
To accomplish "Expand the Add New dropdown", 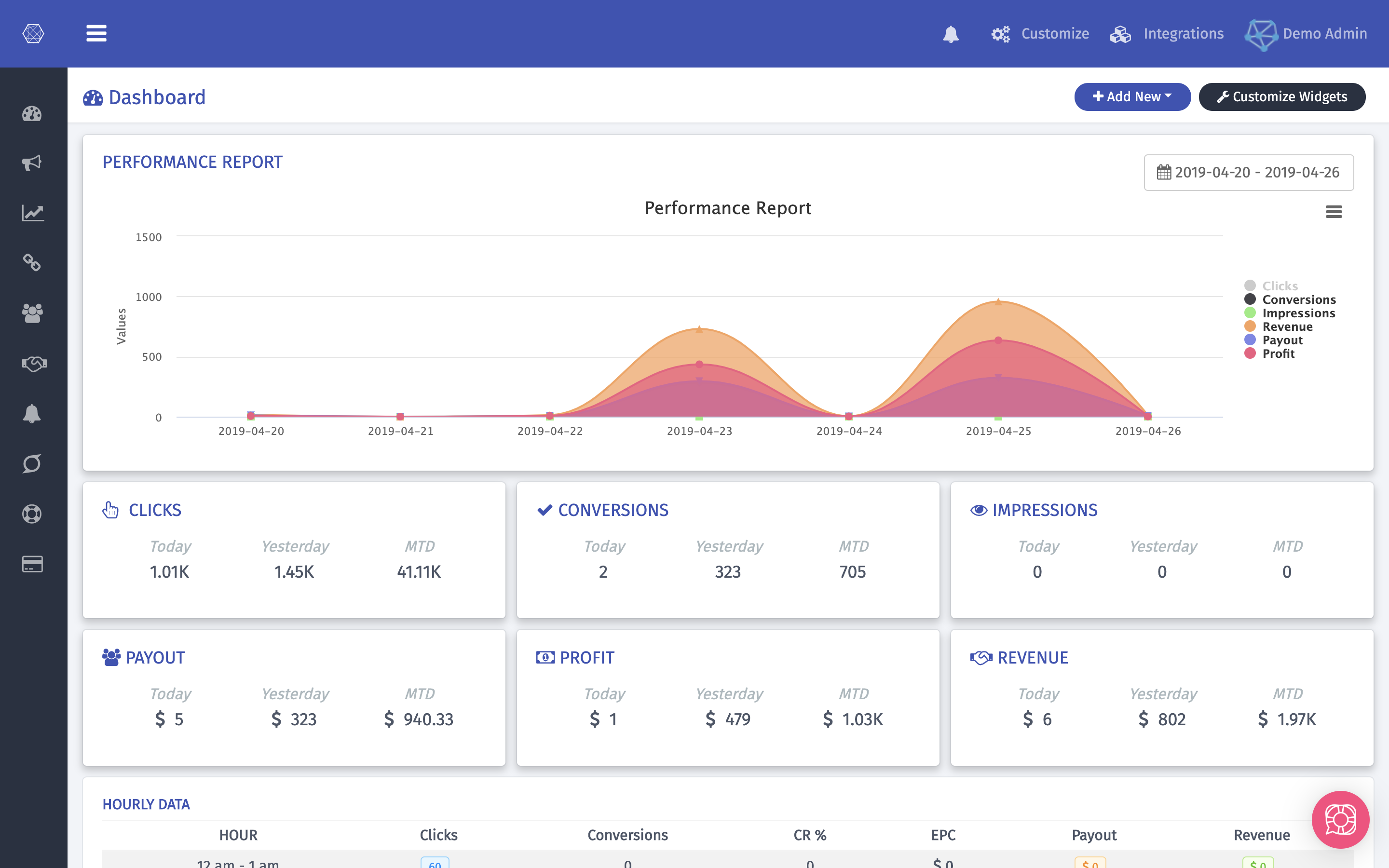I will tap(1131, 96).
